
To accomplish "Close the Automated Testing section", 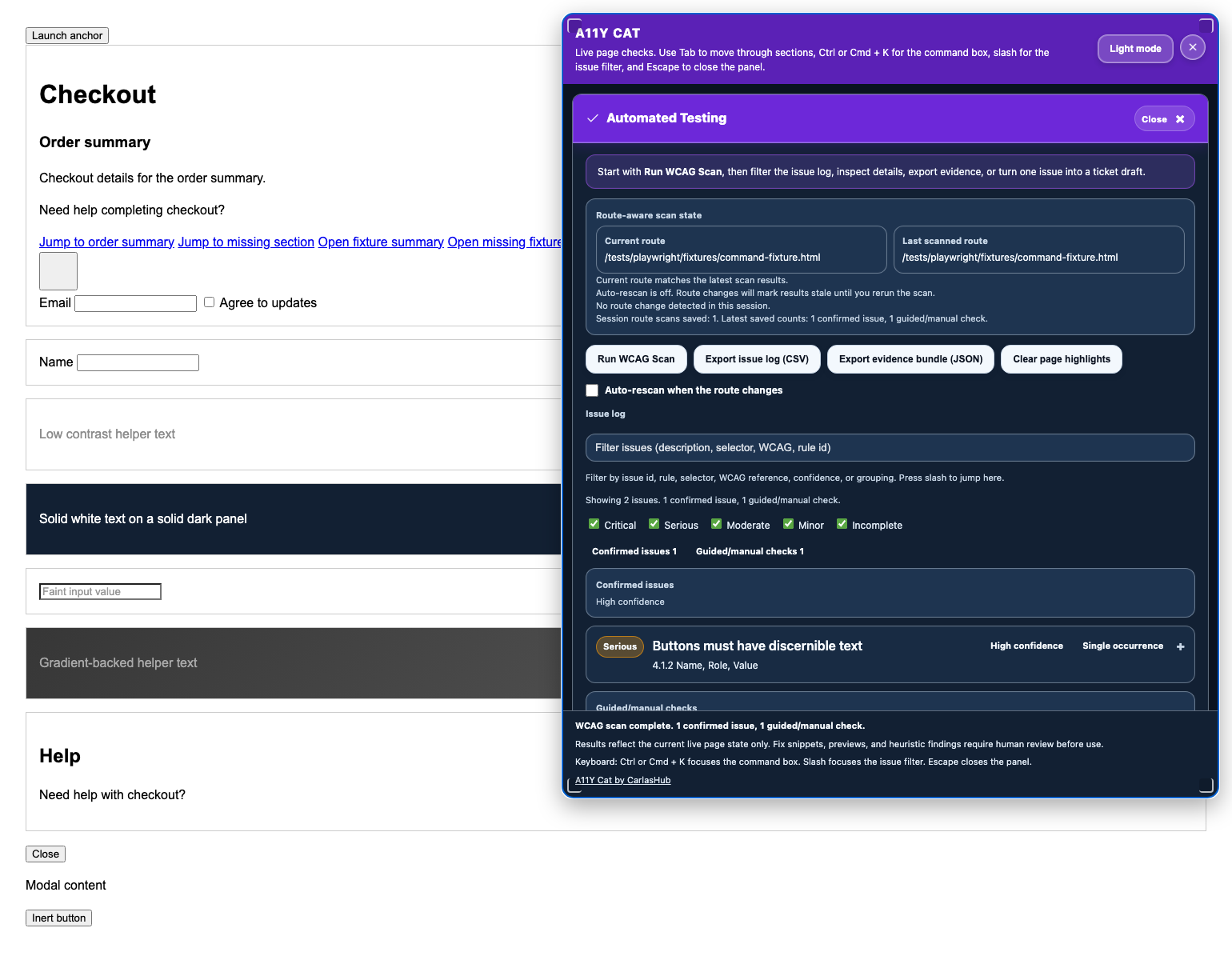I will [x=1163, y=119].
